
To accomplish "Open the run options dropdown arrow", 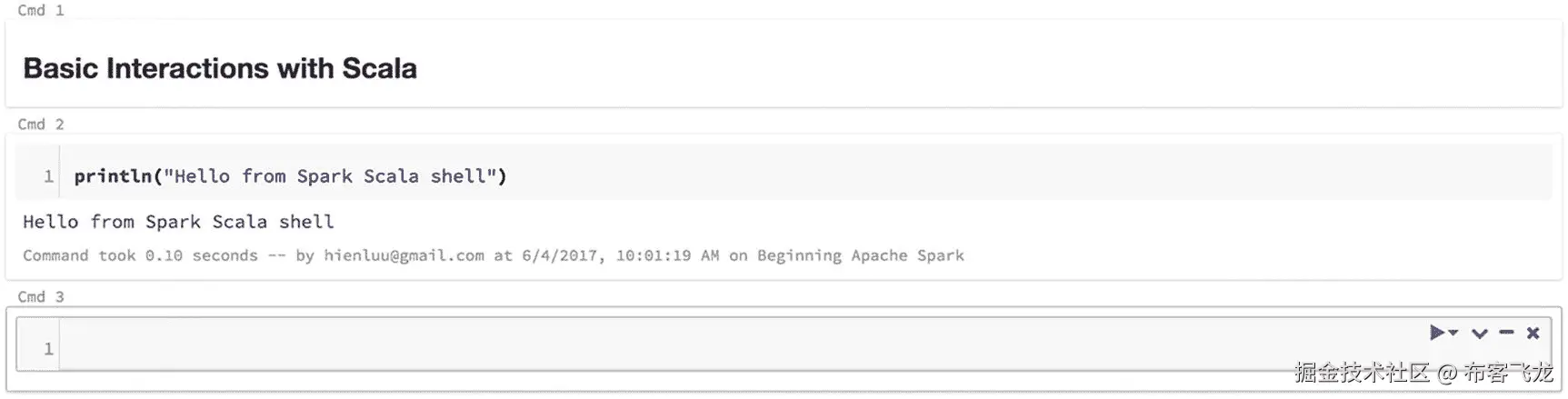I will pos(1453,333).
